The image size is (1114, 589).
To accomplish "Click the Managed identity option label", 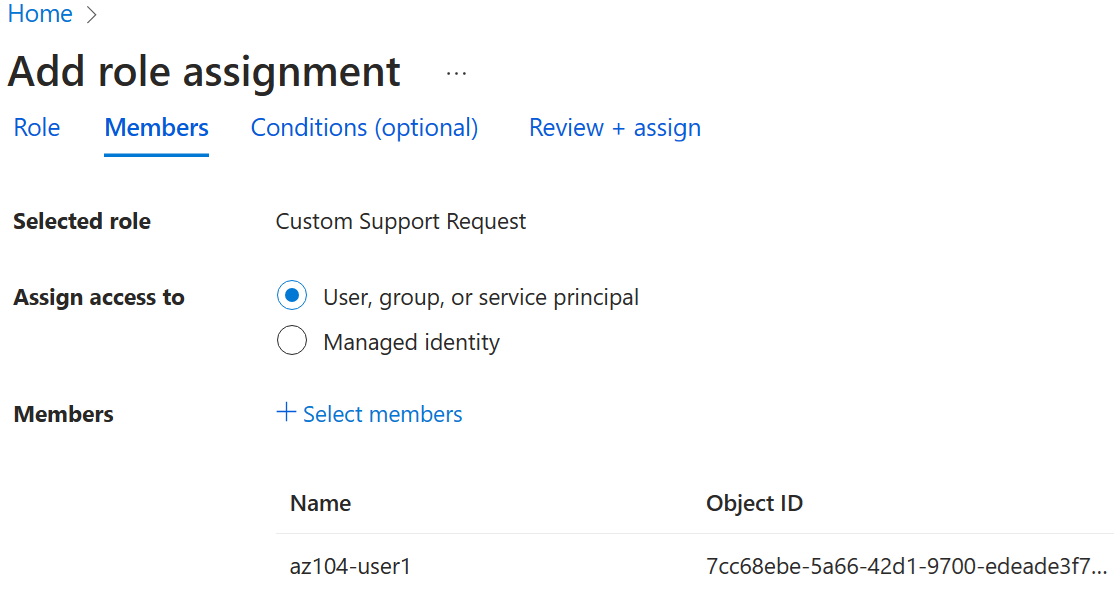I will coord(411,342).
